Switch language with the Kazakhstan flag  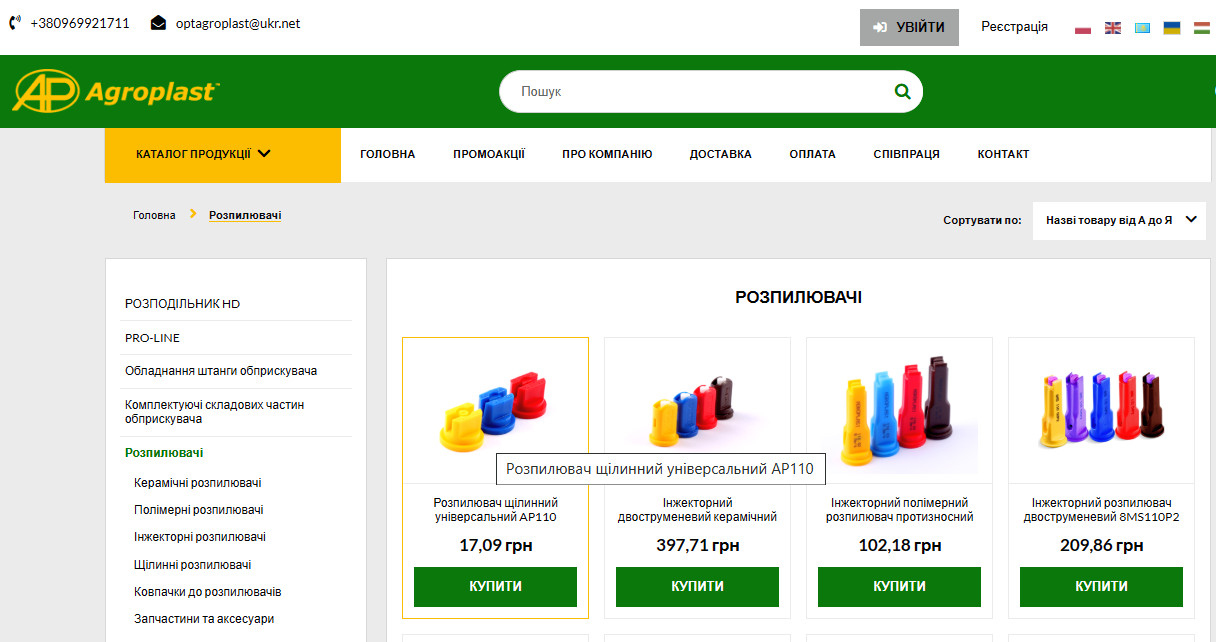point(1142,28)
